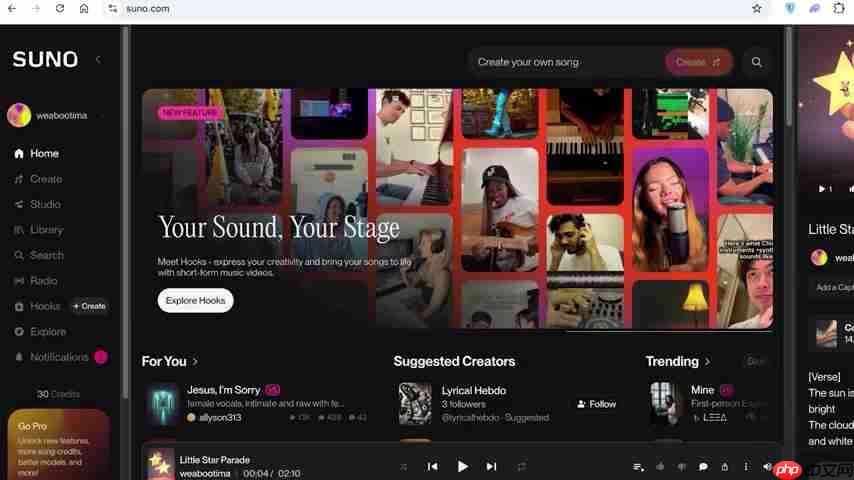Open Hooks in the sidebar

[x=38, y=306]
